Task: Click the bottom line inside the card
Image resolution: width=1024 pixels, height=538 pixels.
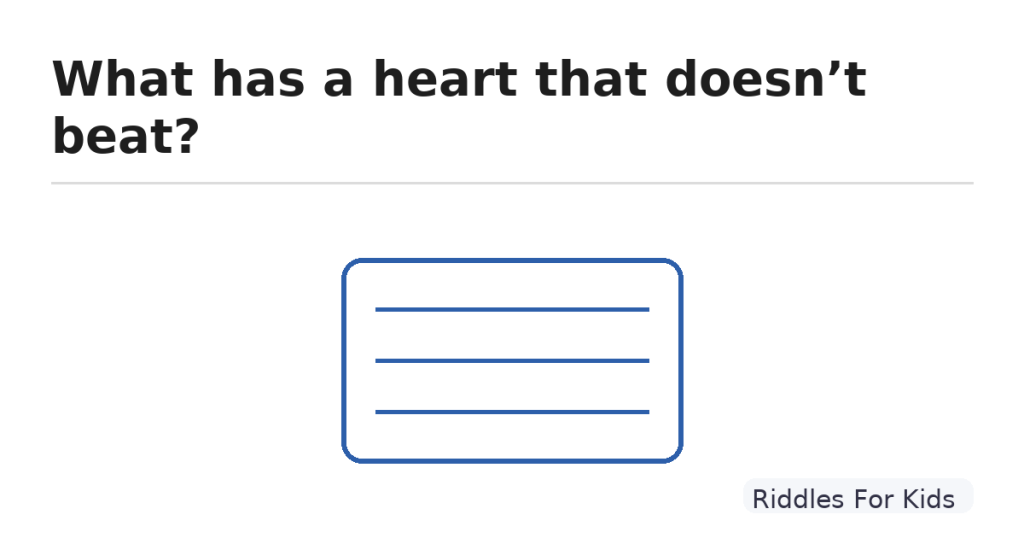Action: pyautogui.click(x=512, y=411)
